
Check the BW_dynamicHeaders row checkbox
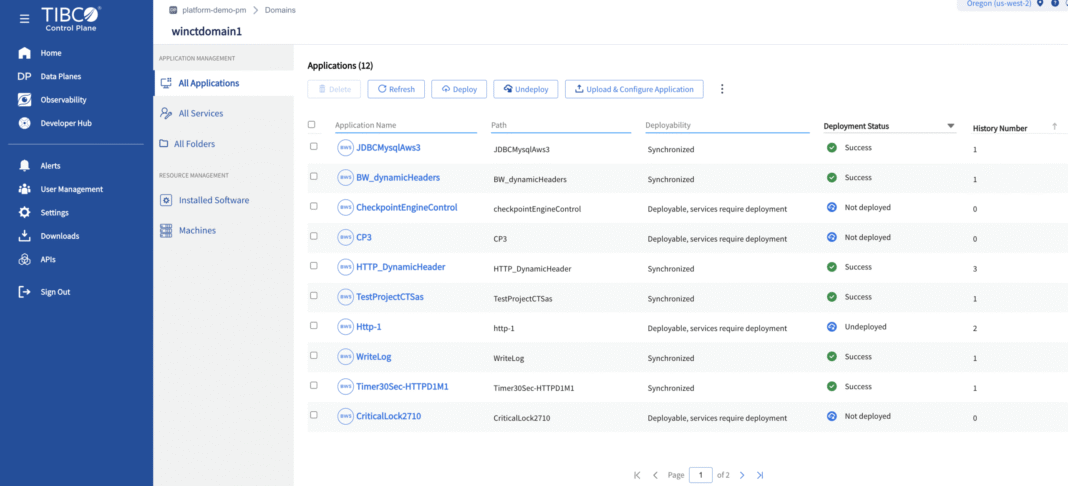[x=314, y=176]
